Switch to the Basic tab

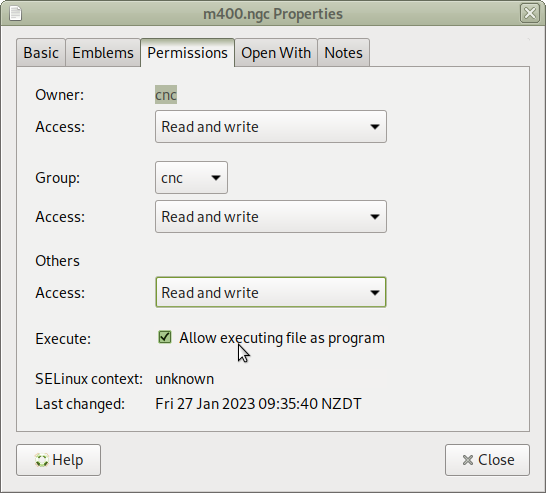tap(41, 53)
